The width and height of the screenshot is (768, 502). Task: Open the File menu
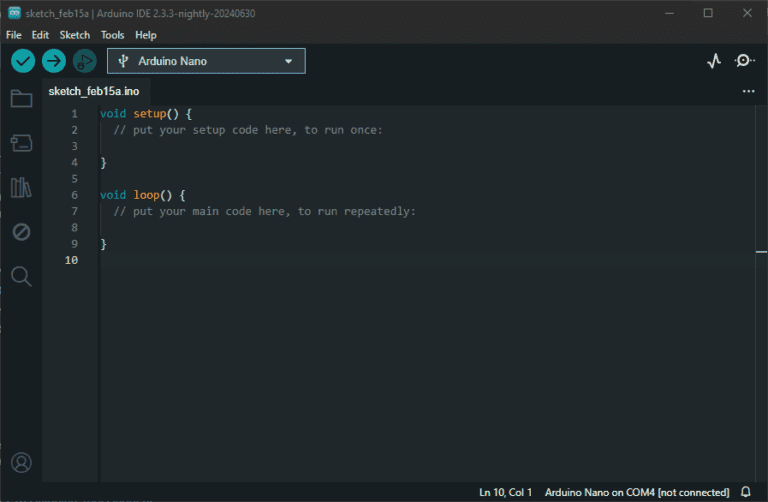point(14,35)
